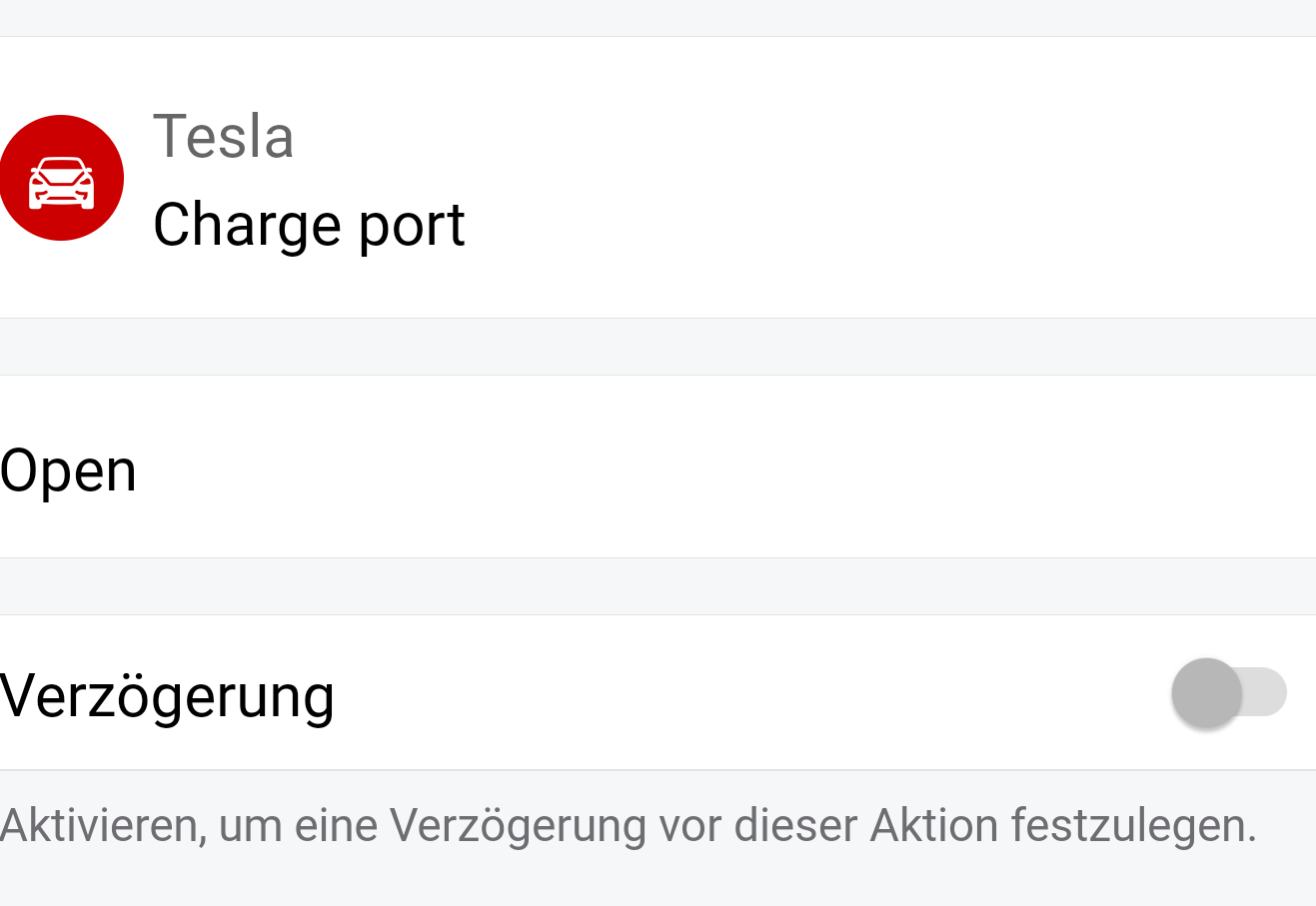
Task: Click the gray knob of the delay switch
Action: 1207,693
